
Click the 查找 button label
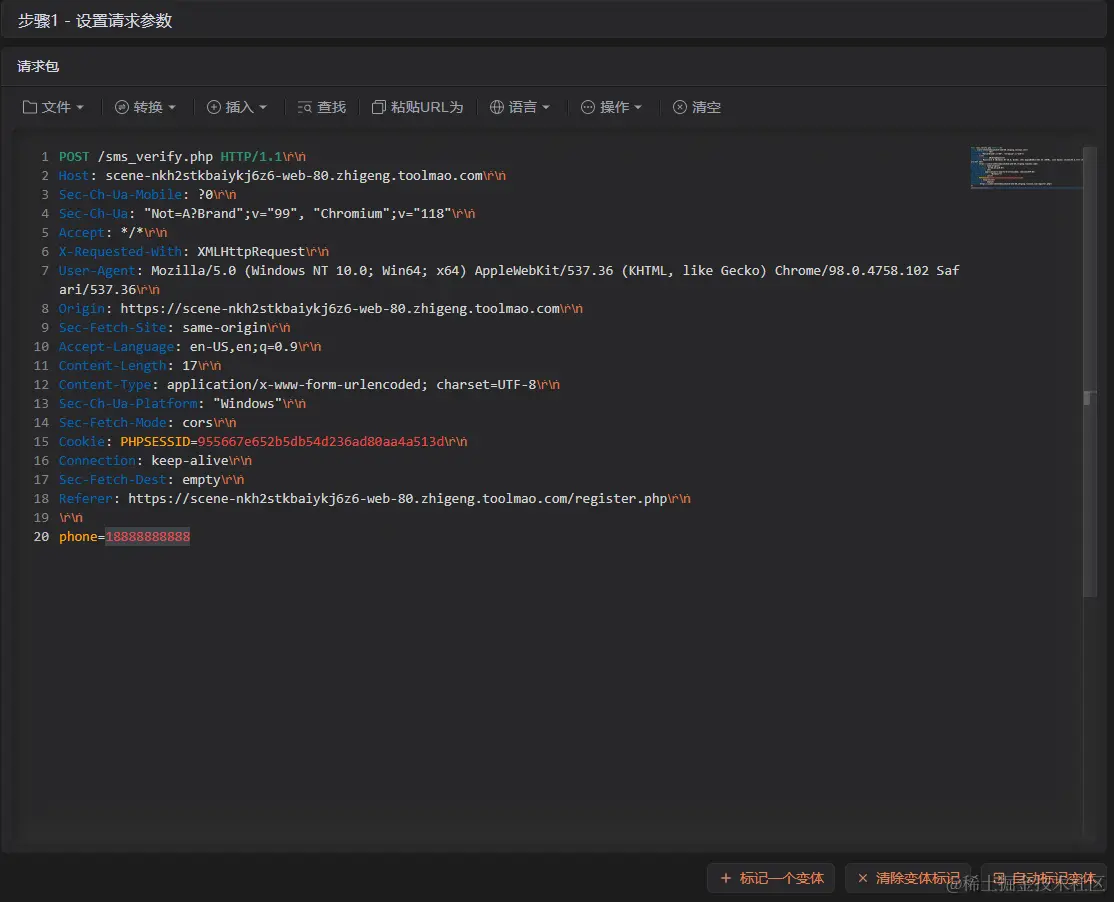331,107
